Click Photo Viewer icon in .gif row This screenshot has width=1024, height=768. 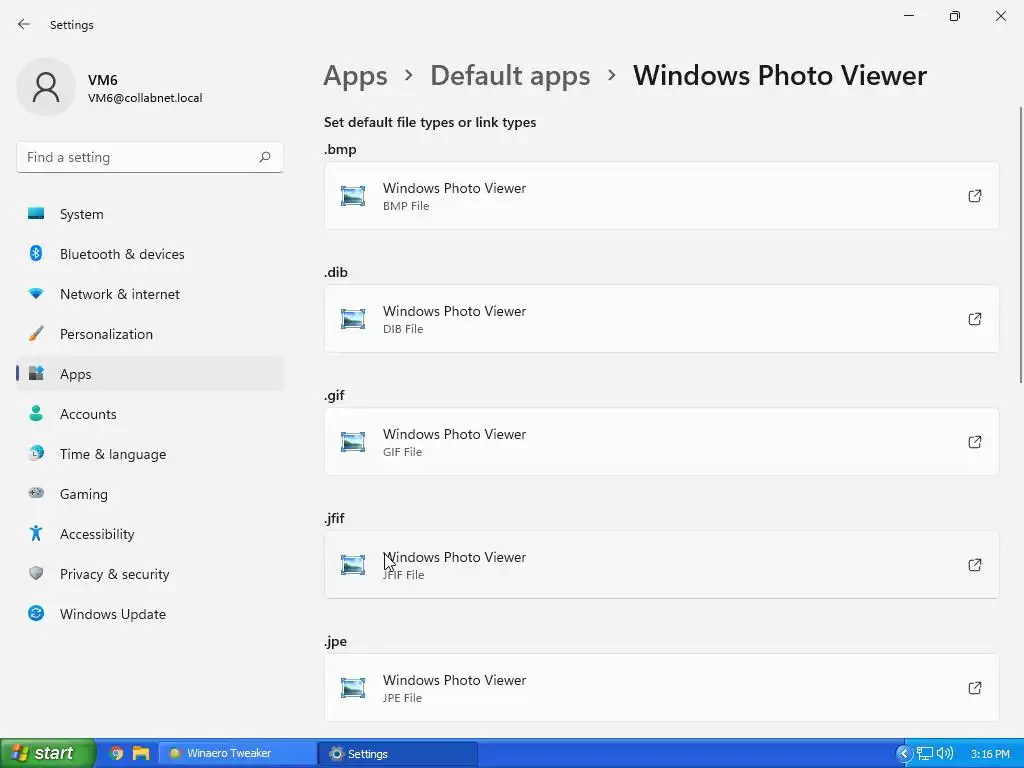353,442
